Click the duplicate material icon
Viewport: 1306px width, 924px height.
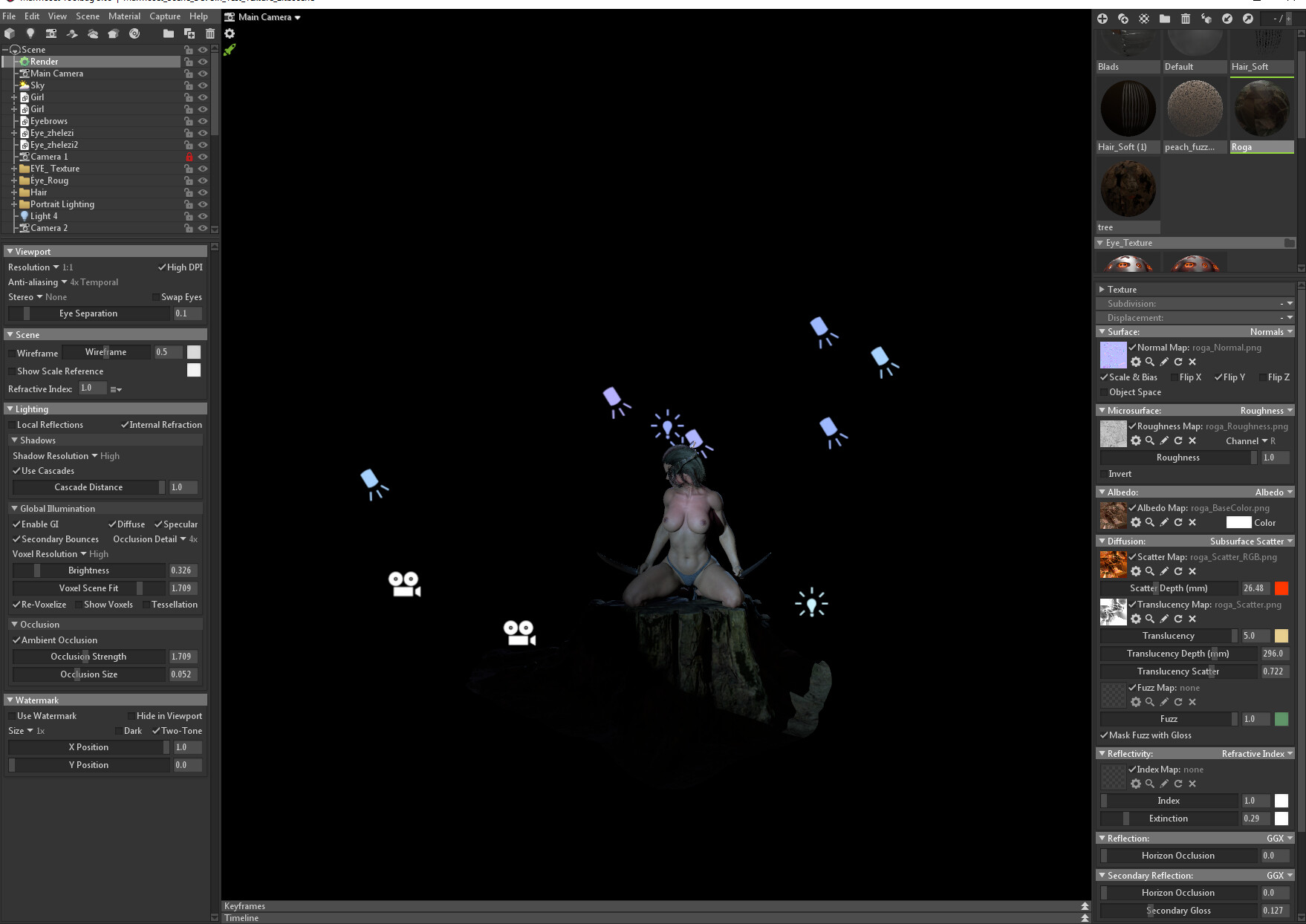pos(1123,19)
